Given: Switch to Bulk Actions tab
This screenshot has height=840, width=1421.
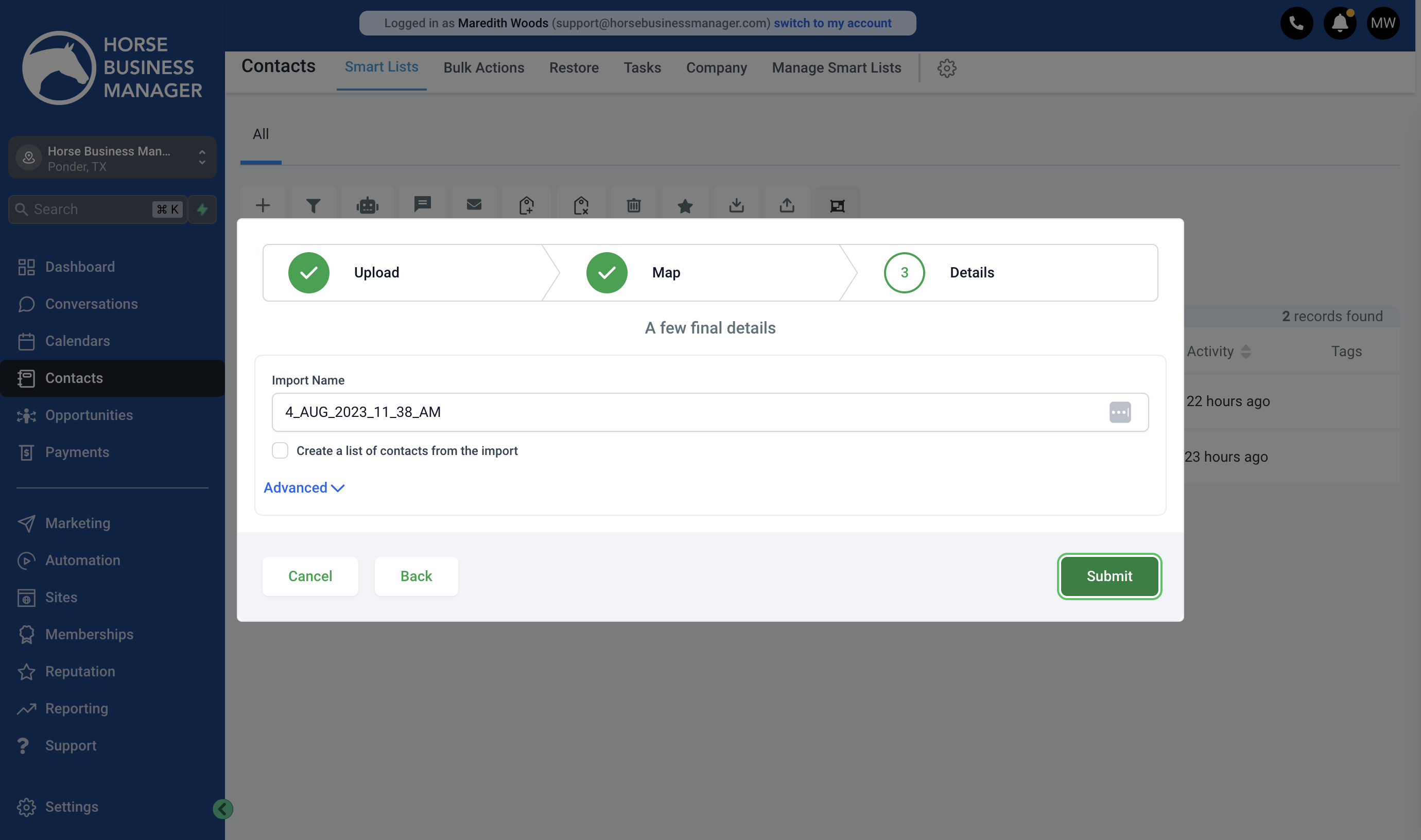Looking at the screenshot, I should (x=483, y=68).
